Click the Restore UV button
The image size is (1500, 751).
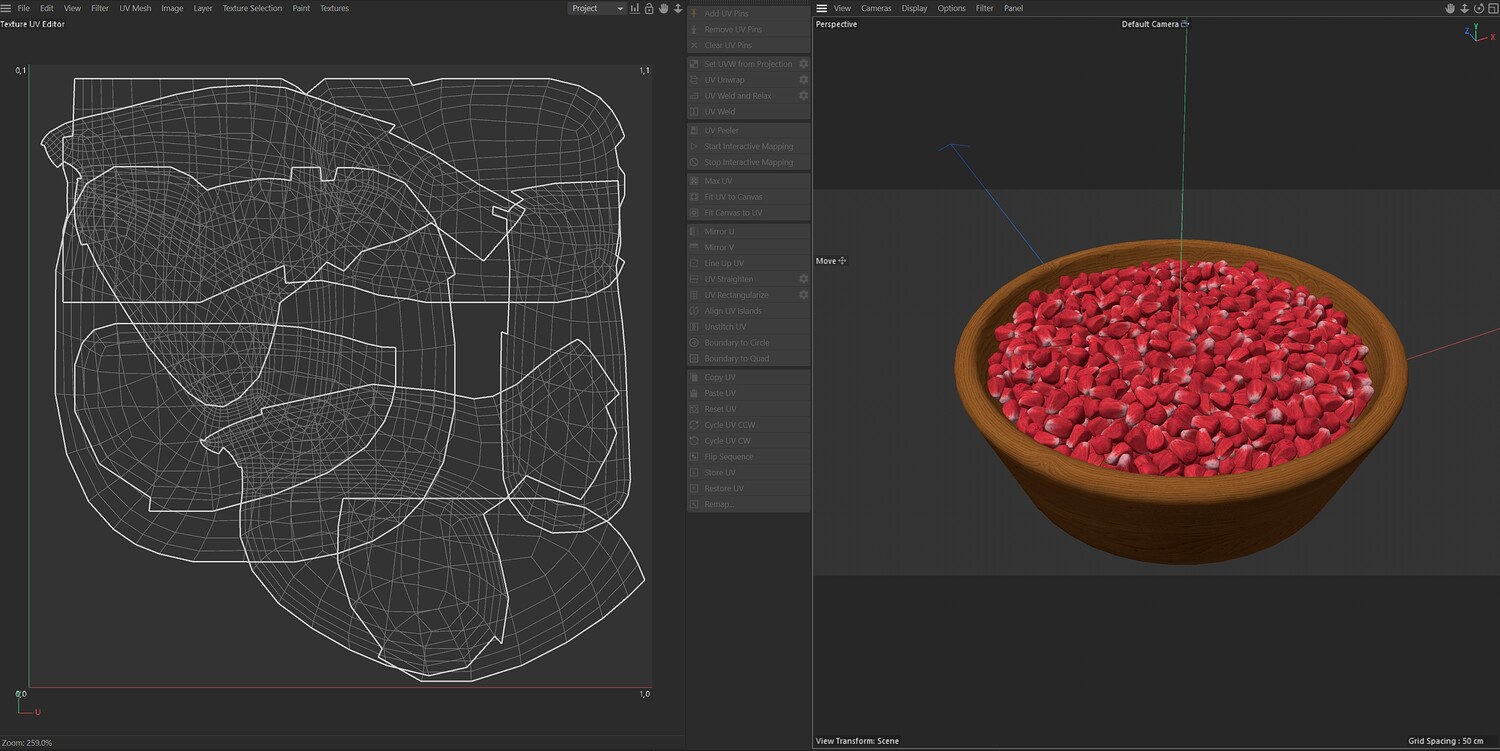tap(748, 488)
